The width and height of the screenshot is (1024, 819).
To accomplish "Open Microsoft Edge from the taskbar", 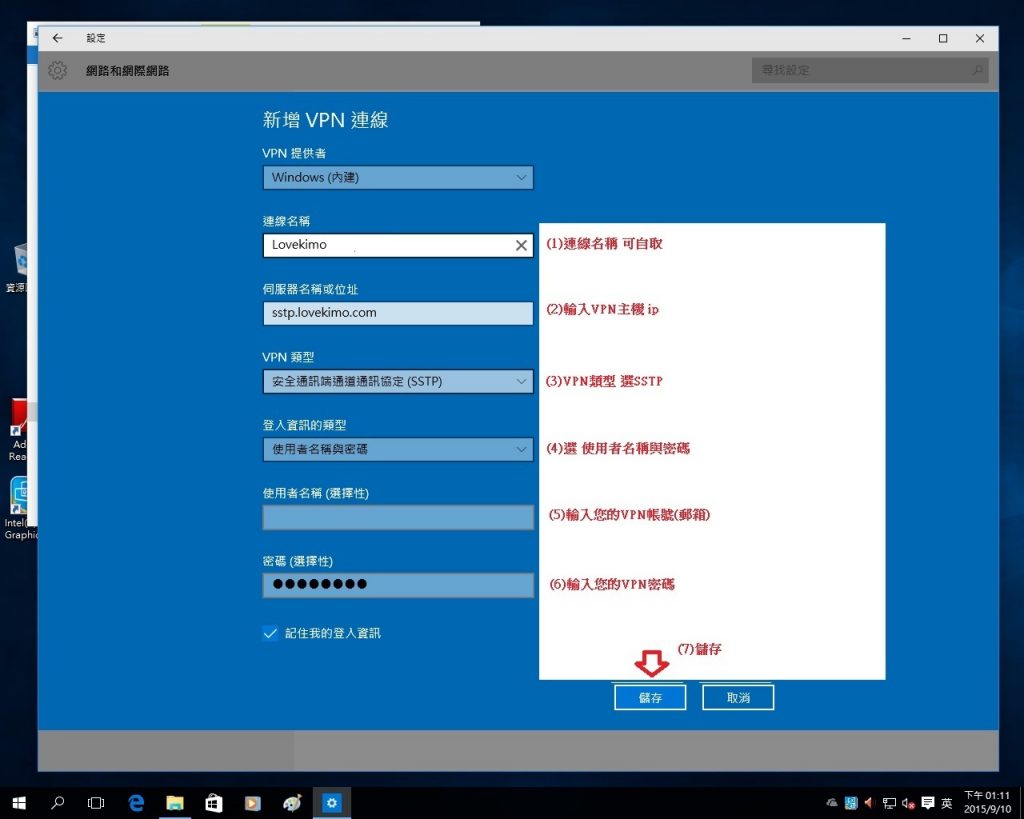I will [x=136, y=802].
